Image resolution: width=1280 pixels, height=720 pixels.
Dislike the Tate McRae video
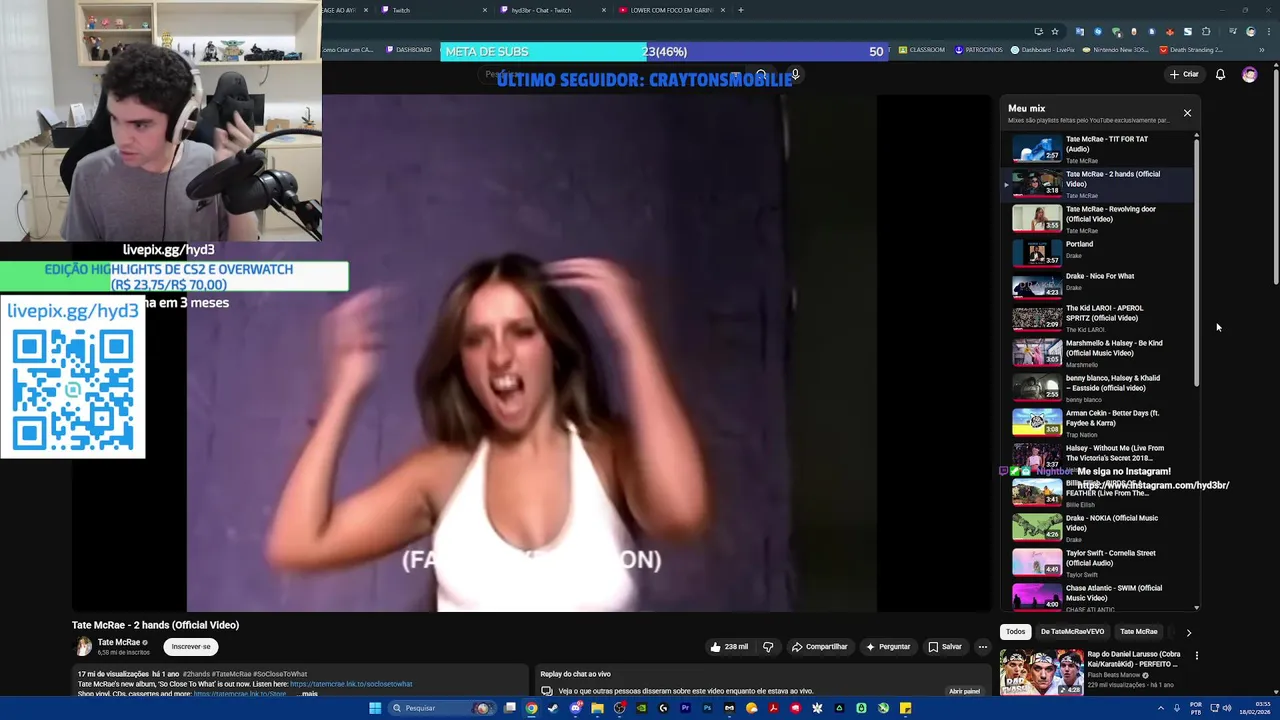(x=768, y=647)
